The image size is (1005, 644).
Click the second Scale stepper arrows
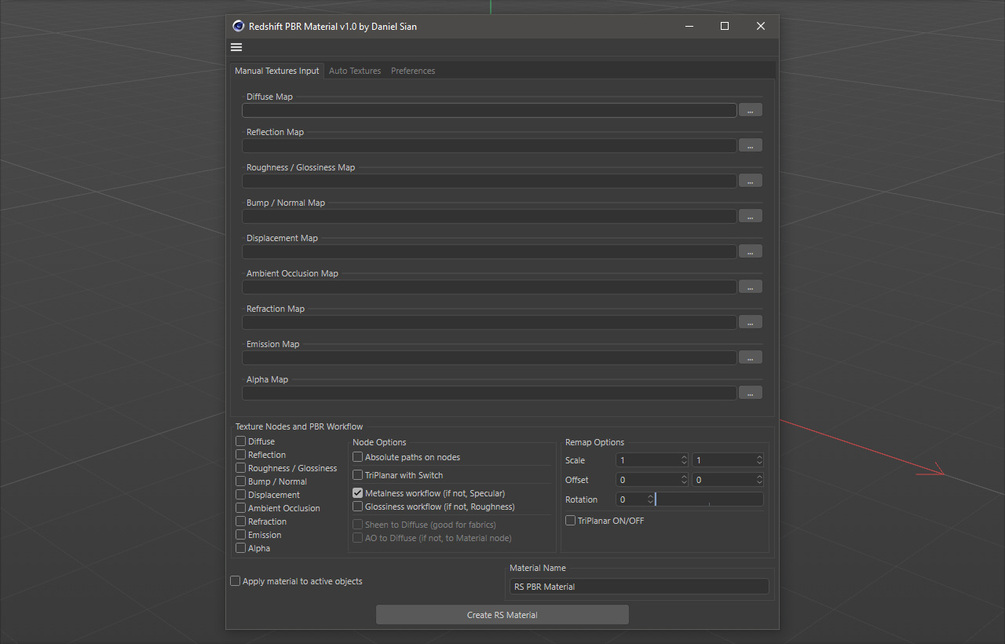(x=760, y=460)
